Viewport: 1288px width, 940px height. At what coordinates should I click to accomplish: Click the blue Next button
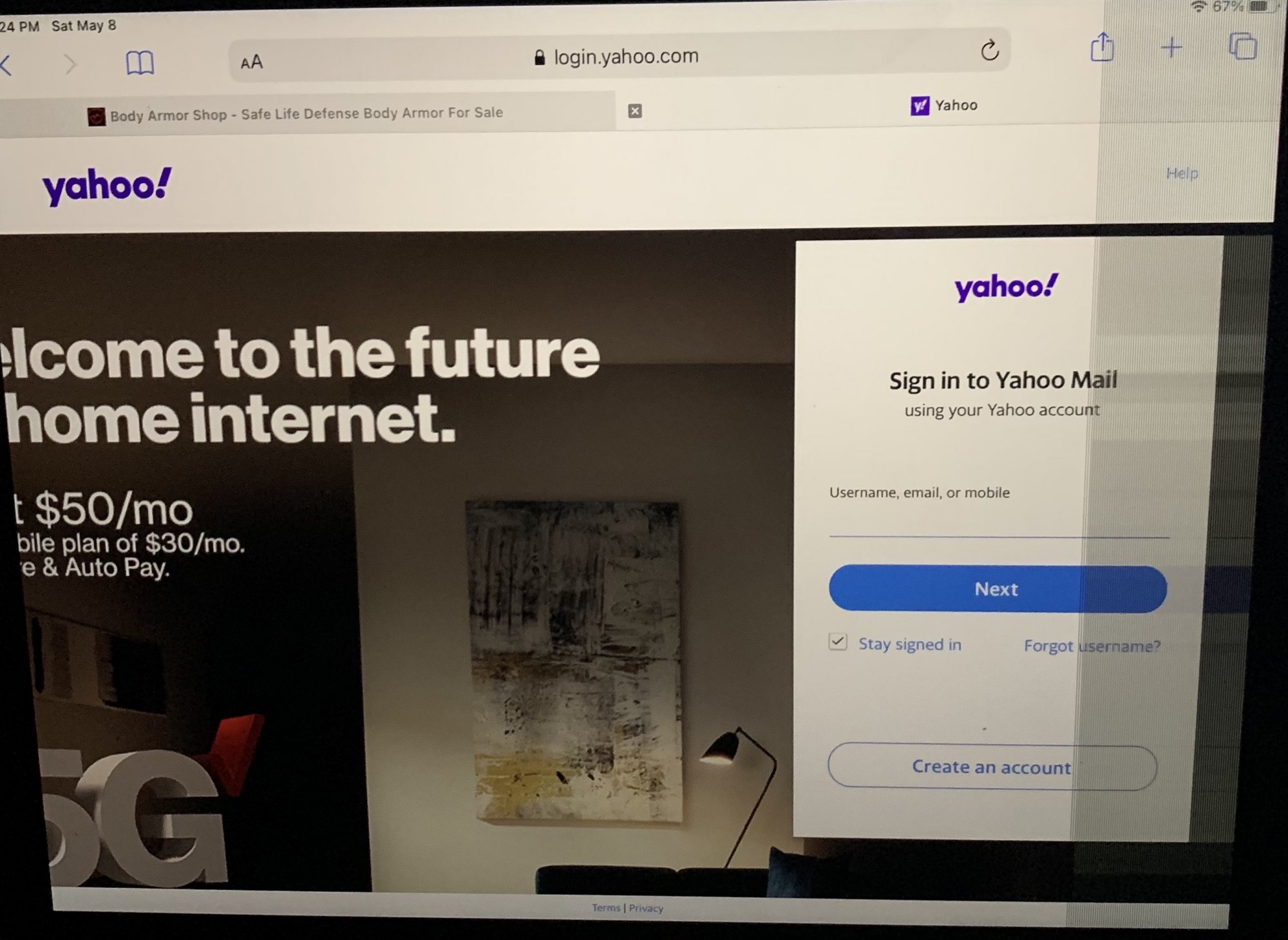point(998,589)
